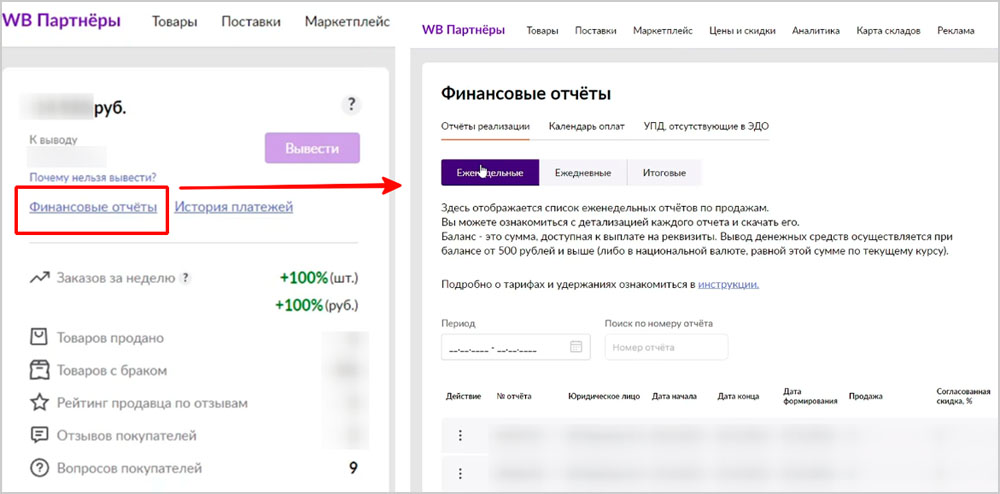Viewport: 1000px width, 494px height.
Task: Click box icon beside Товаров с браком
Action: 40,370
